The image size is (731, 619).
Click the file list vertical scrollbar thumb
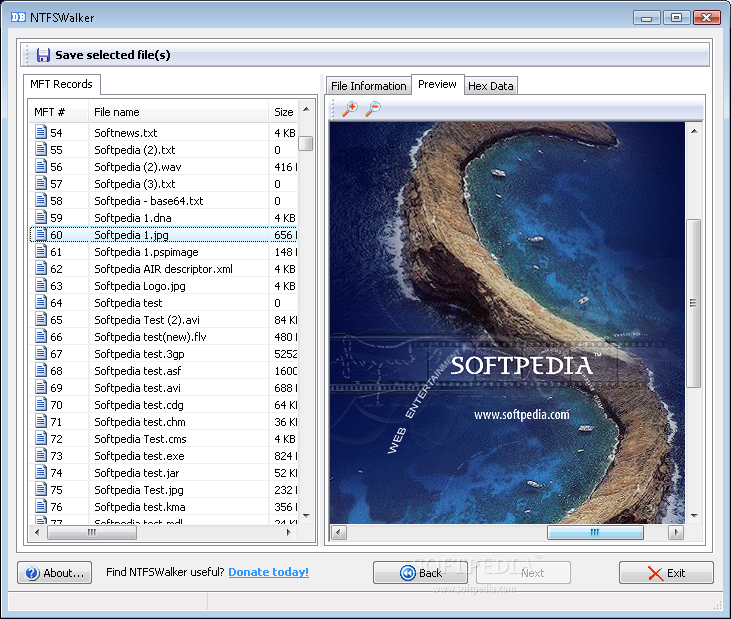(306, 143)
